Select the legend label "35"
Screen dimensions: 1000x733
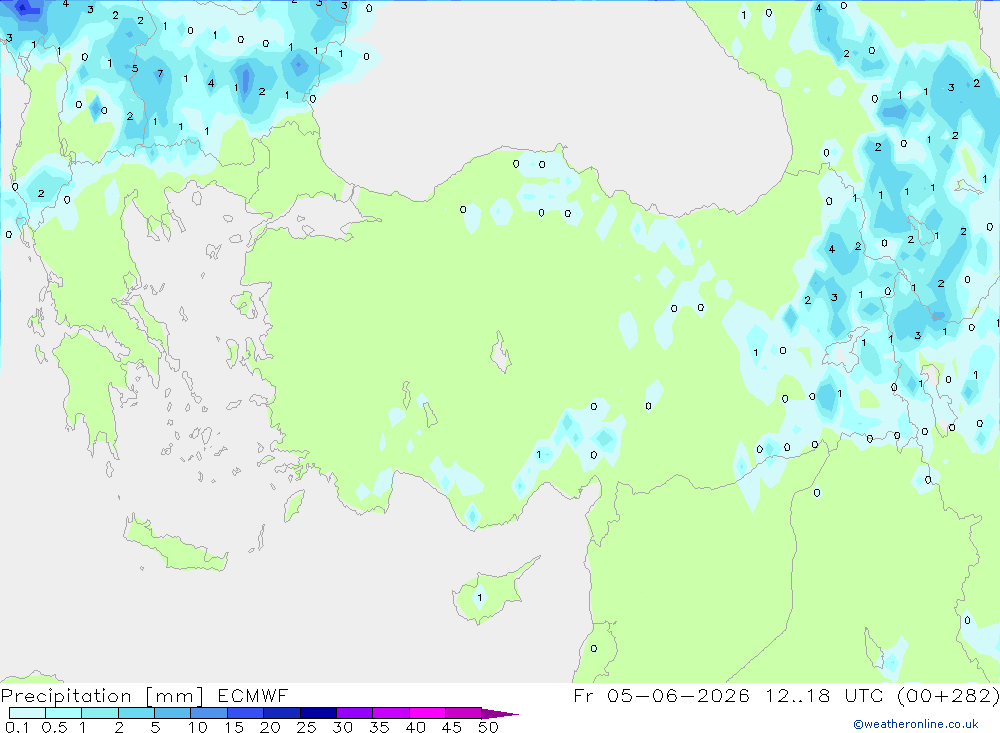pyautogui.click(x=379, y=727)
